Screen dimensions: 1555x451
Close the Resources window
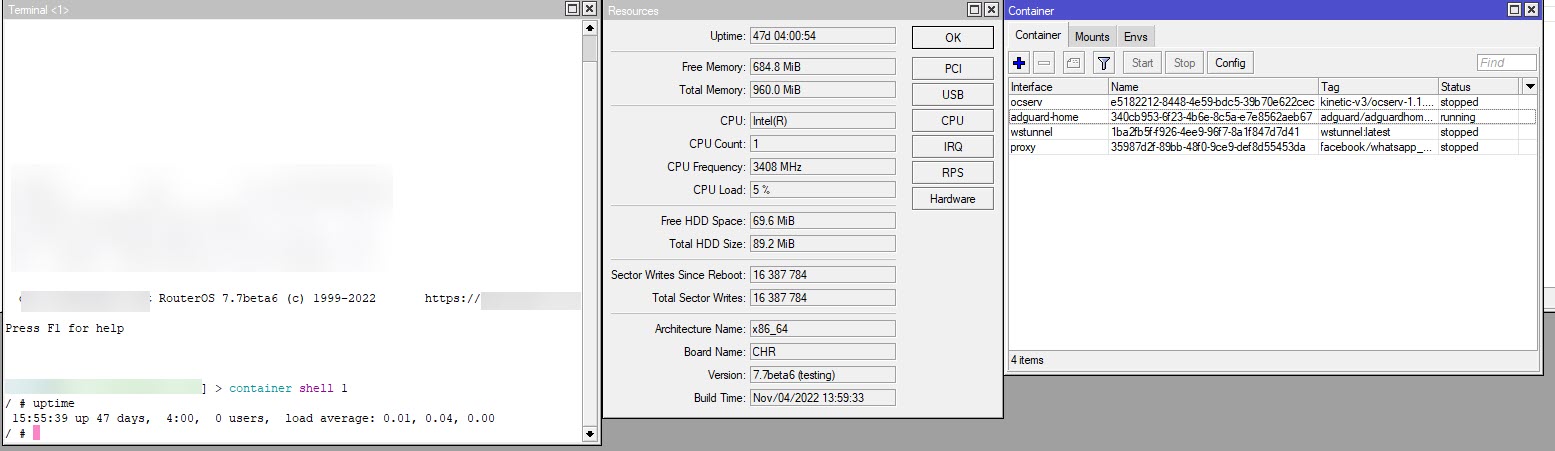pos(991,9)
